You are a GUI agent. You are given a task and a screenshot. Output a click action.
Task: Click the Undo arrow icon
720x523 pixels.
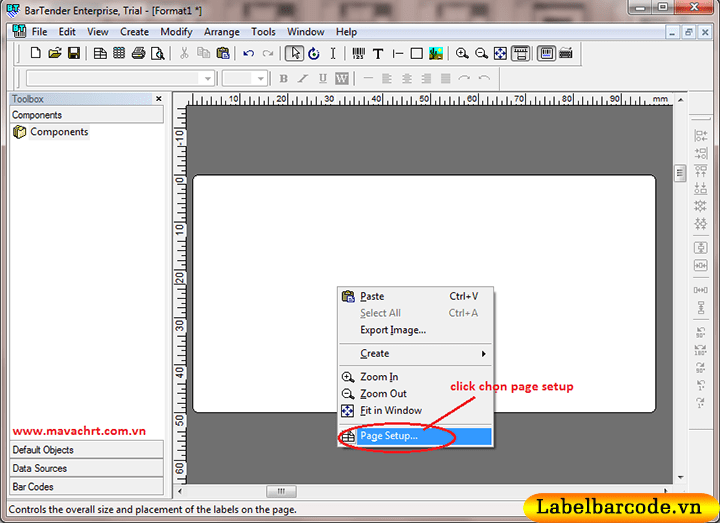click(249, 53)
